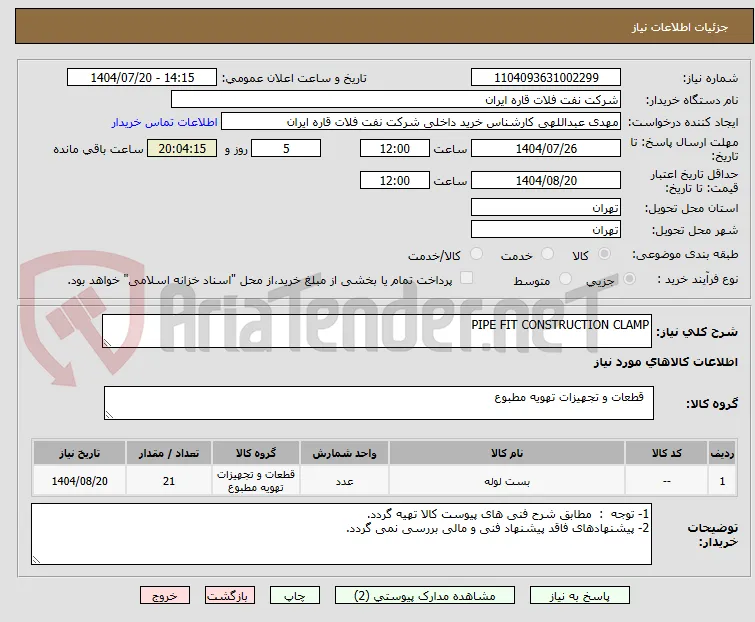Select the متوسط purchase type radio

pos(565,279)
